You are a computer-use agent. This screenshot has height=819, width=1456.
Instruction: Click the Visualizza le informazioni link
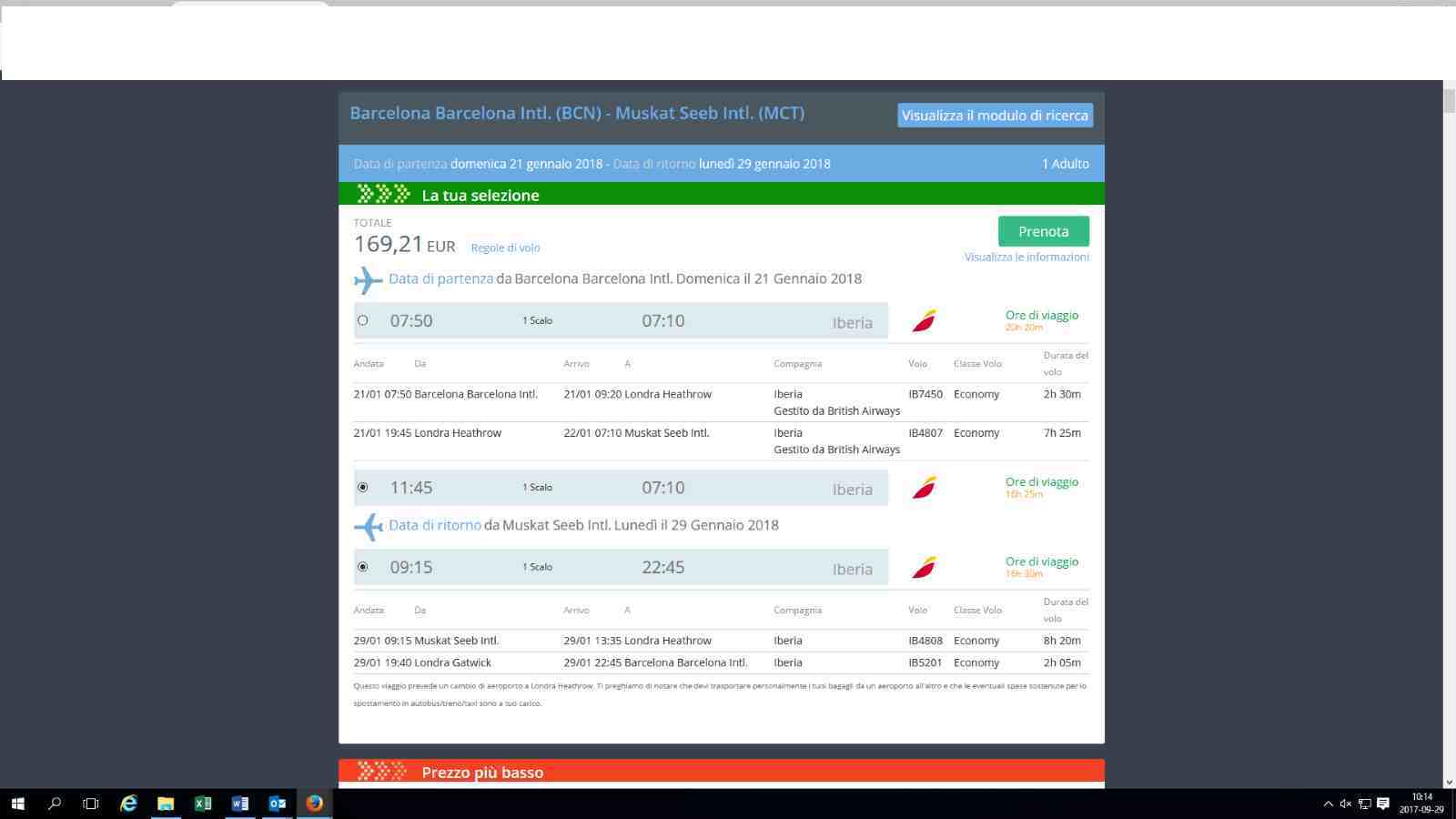[x=1026, y=257]
